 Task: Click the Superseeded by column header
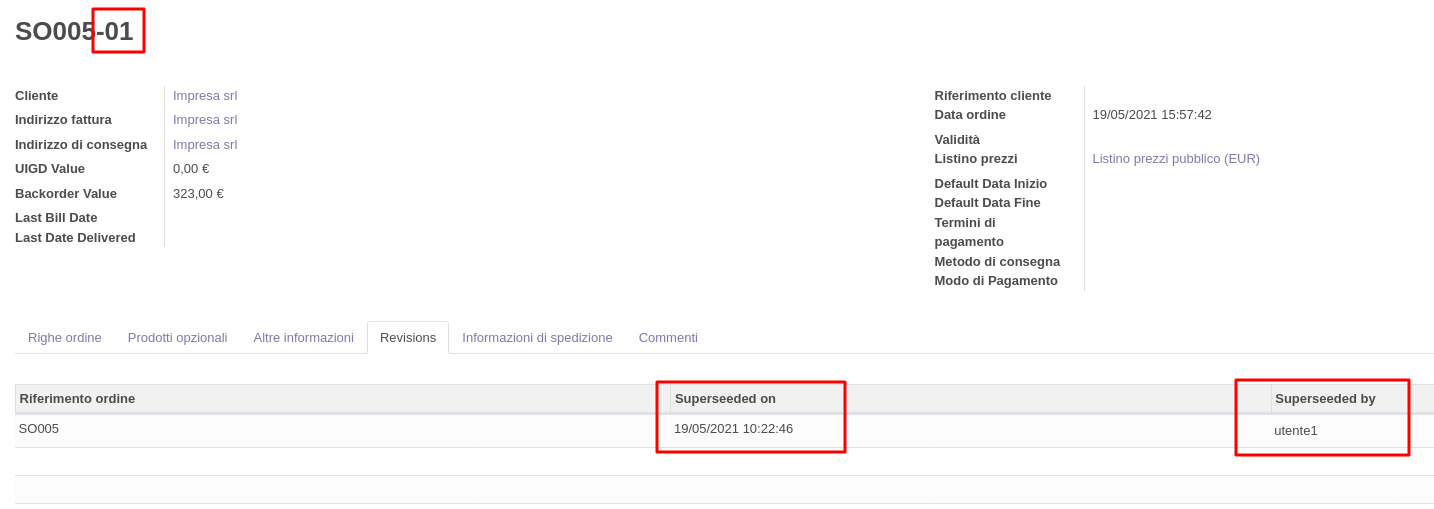click(x=1325, y=399)
